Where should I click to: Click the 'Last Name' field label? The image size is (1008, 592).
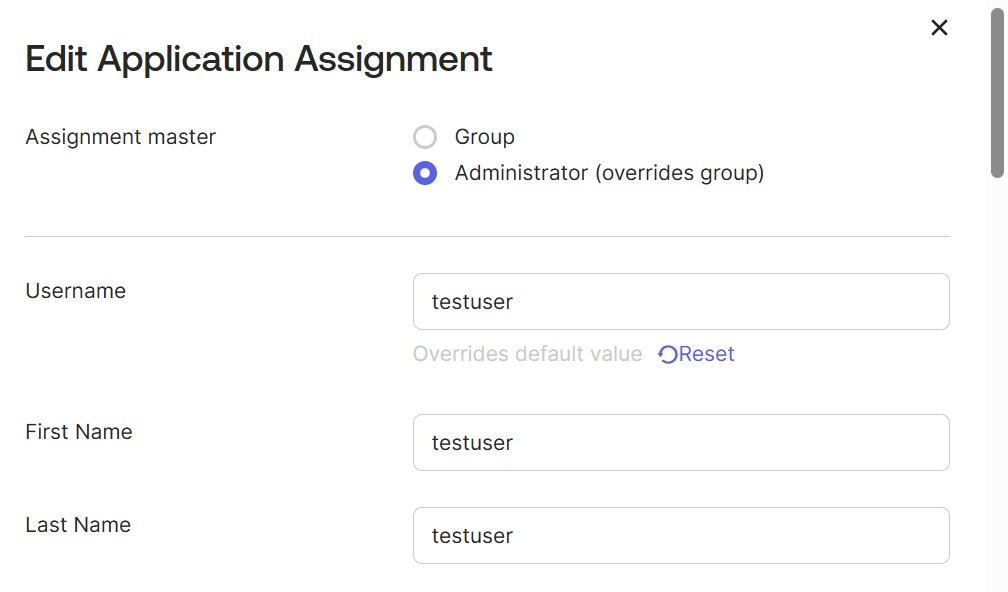click(78, 525)
